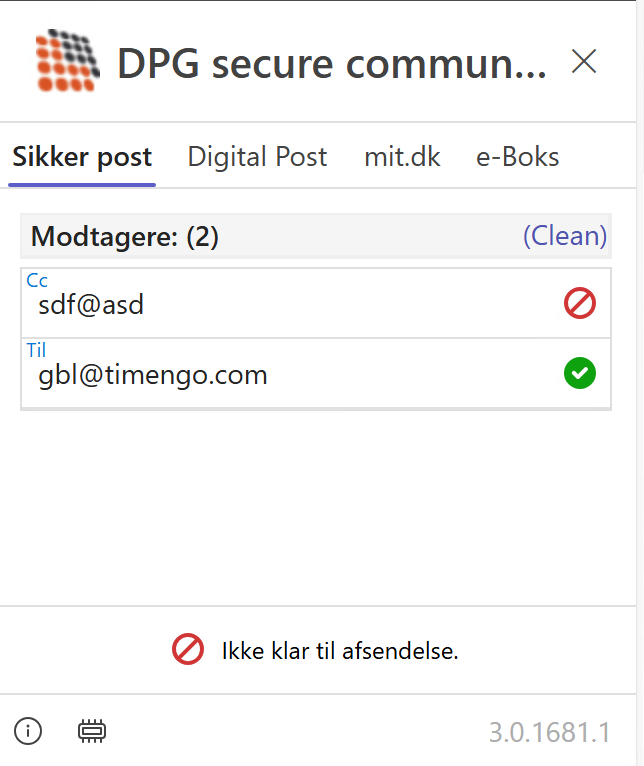Screen dimensions: 644x766
Task: Click the green checkmark beside gbl@timengo.com
Action: [580, 374]
